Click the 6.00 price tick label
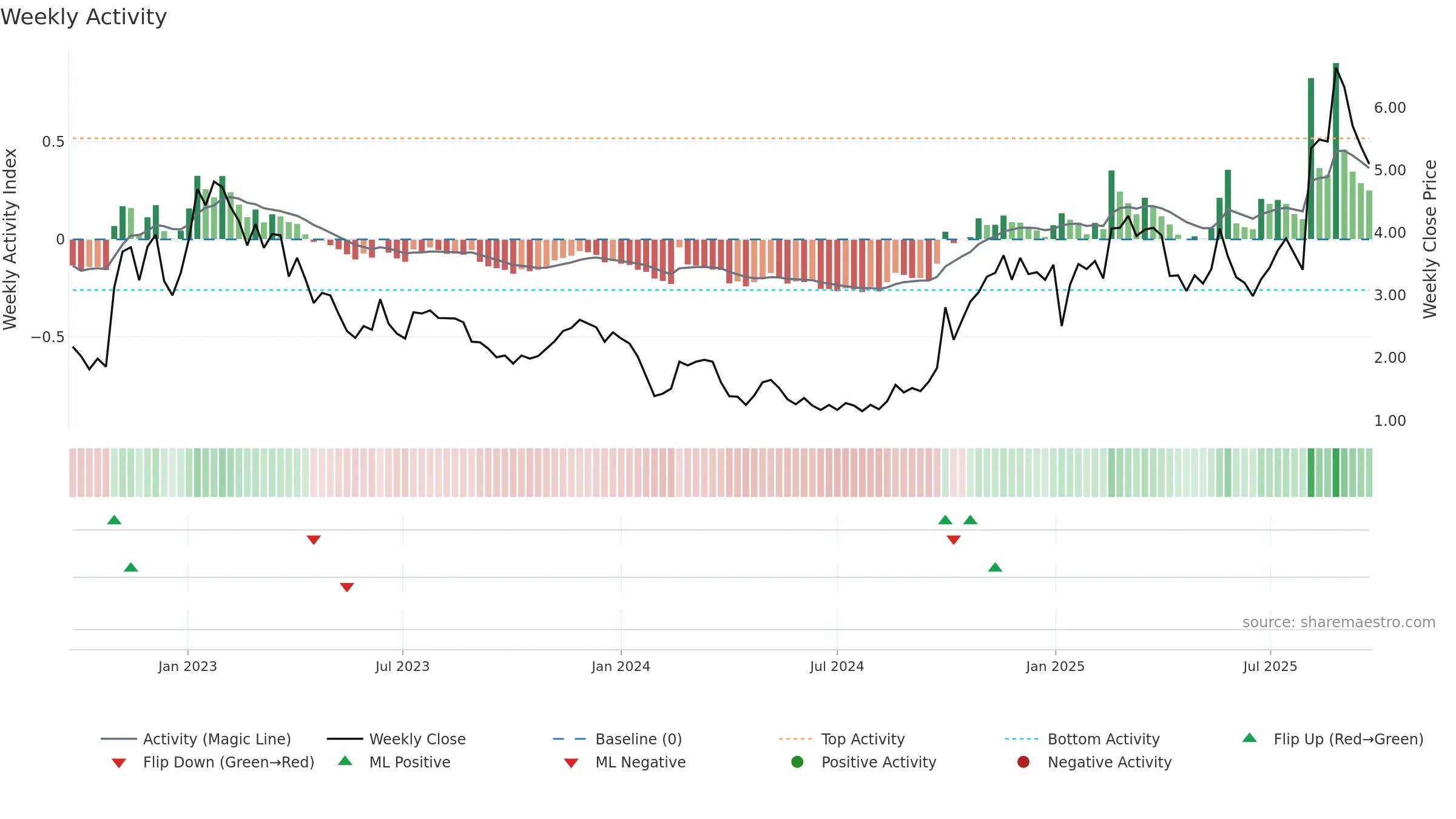 [x=1390, y=108]
